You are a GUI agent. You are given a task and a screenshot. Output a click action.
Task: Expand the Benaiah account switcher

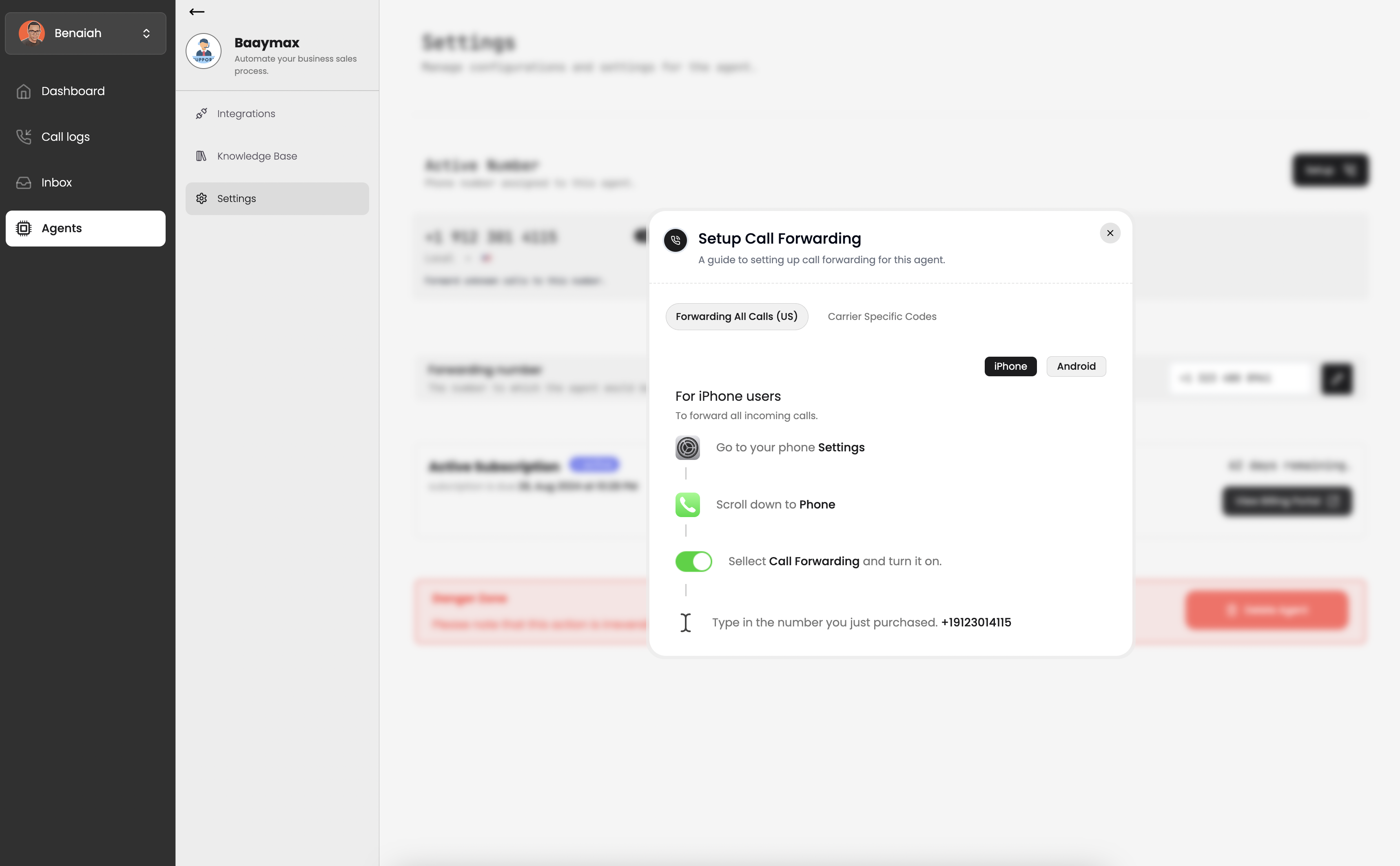pyautogui.click(x=146, y=33)
